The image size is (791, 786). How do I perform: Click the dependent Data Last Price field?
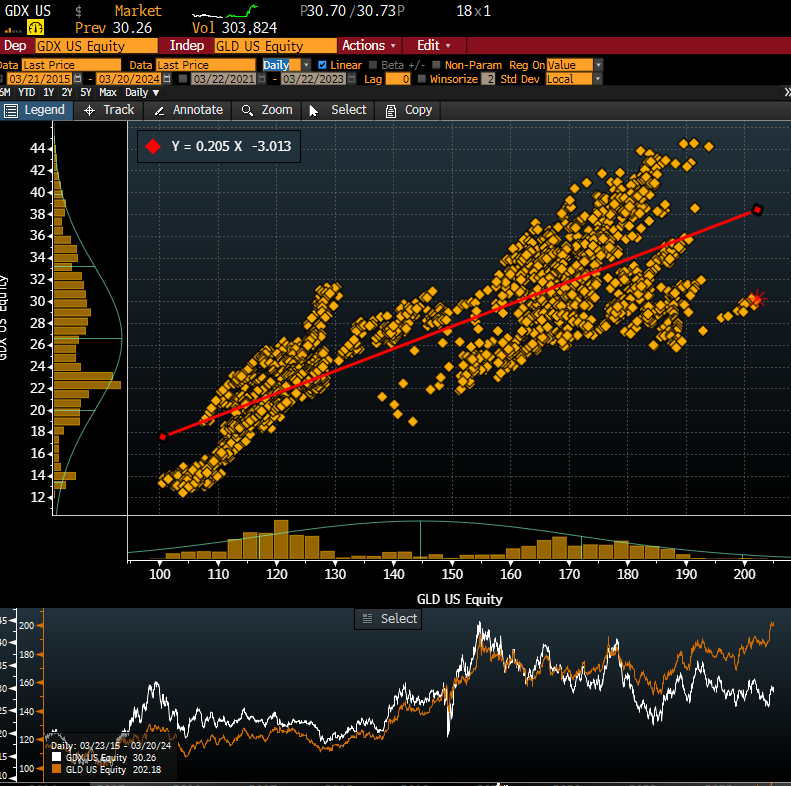71,65
